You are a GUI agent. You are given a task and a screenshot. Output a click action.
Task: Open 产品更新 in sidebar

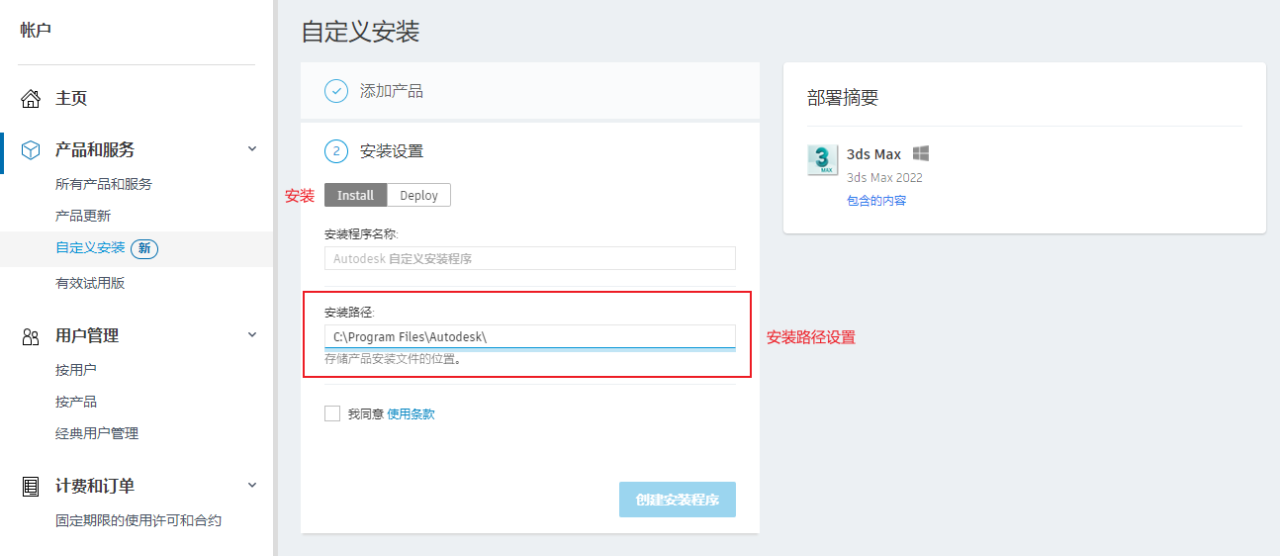[83, 216]
